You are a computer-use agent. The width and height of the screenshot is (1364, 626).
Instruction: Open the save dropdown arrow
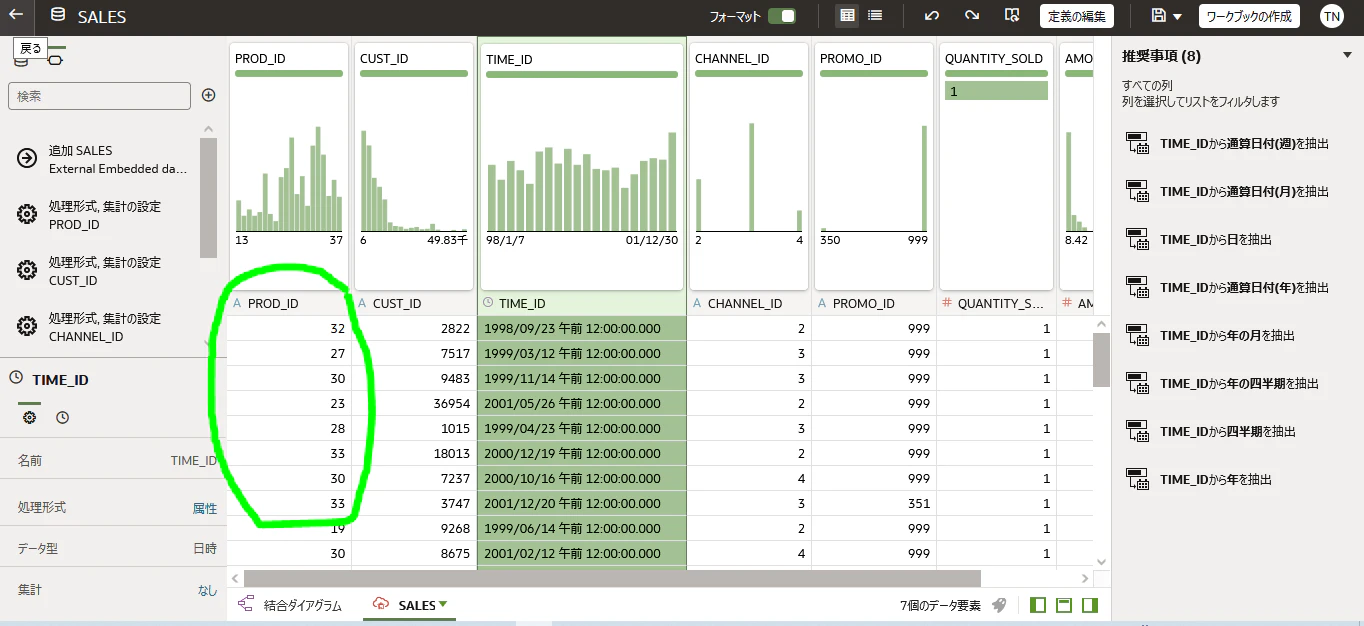click(x=1178, y=17)
